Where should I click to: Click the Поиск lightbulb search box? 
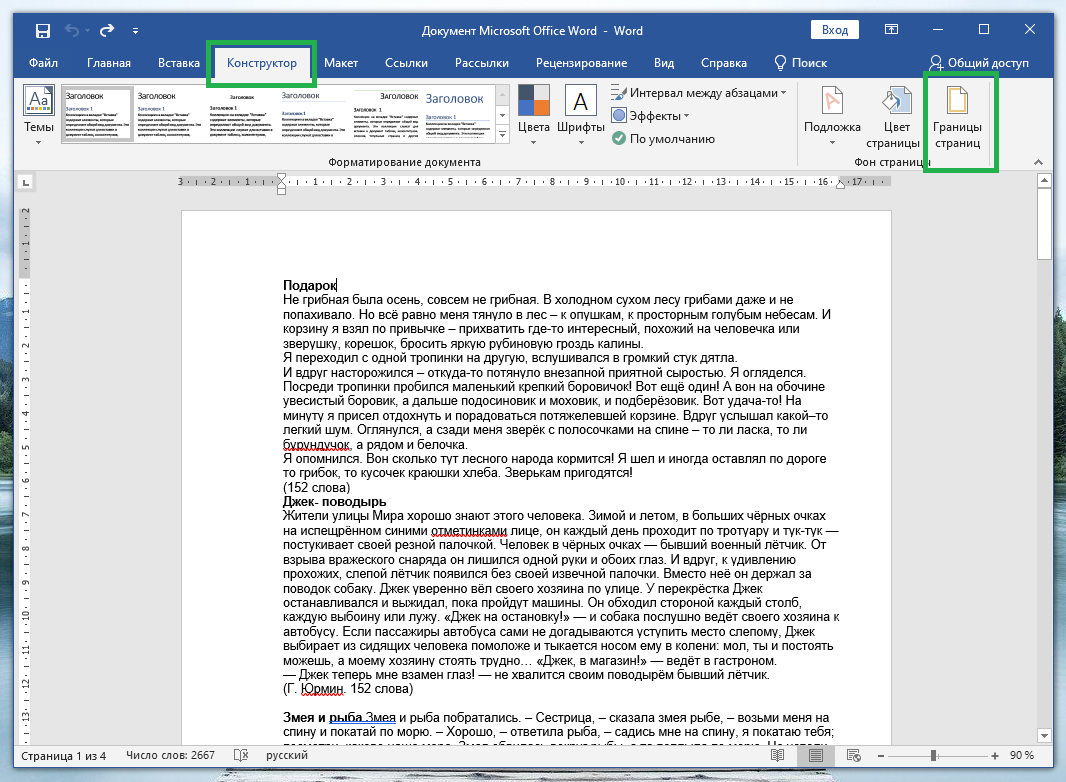[801, 63]
